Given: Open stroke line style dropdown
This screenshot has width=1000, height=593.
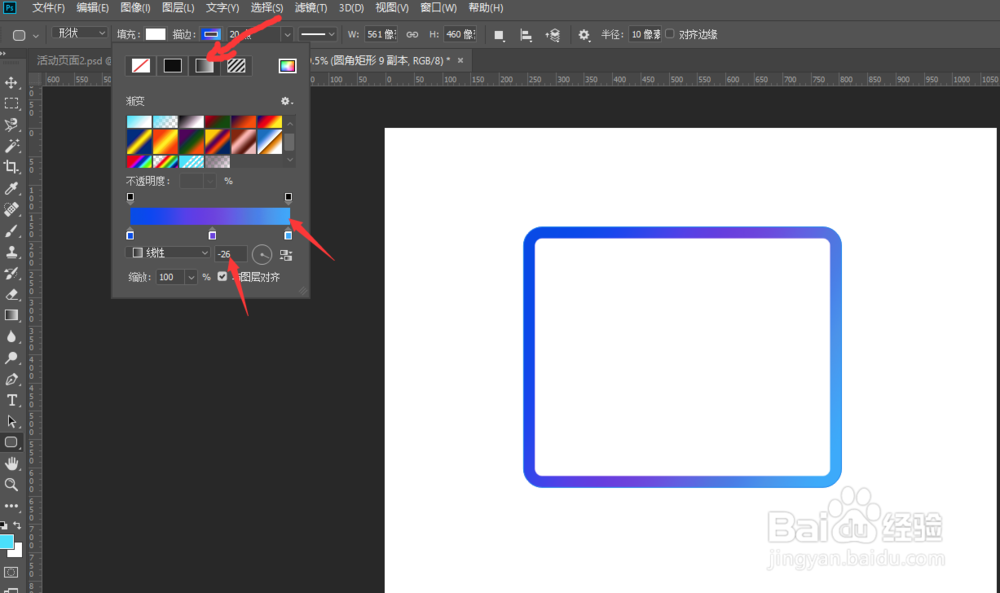Looking at the screenshot, I should point(318,34).
